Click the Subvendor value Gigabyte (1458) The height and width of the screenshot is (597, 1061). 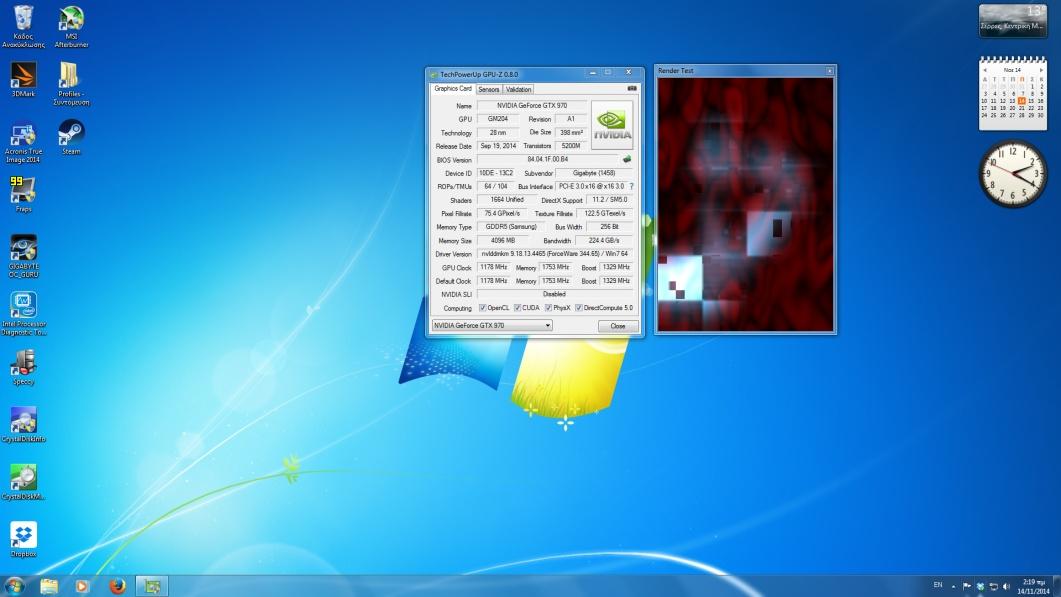click(594, 173)
